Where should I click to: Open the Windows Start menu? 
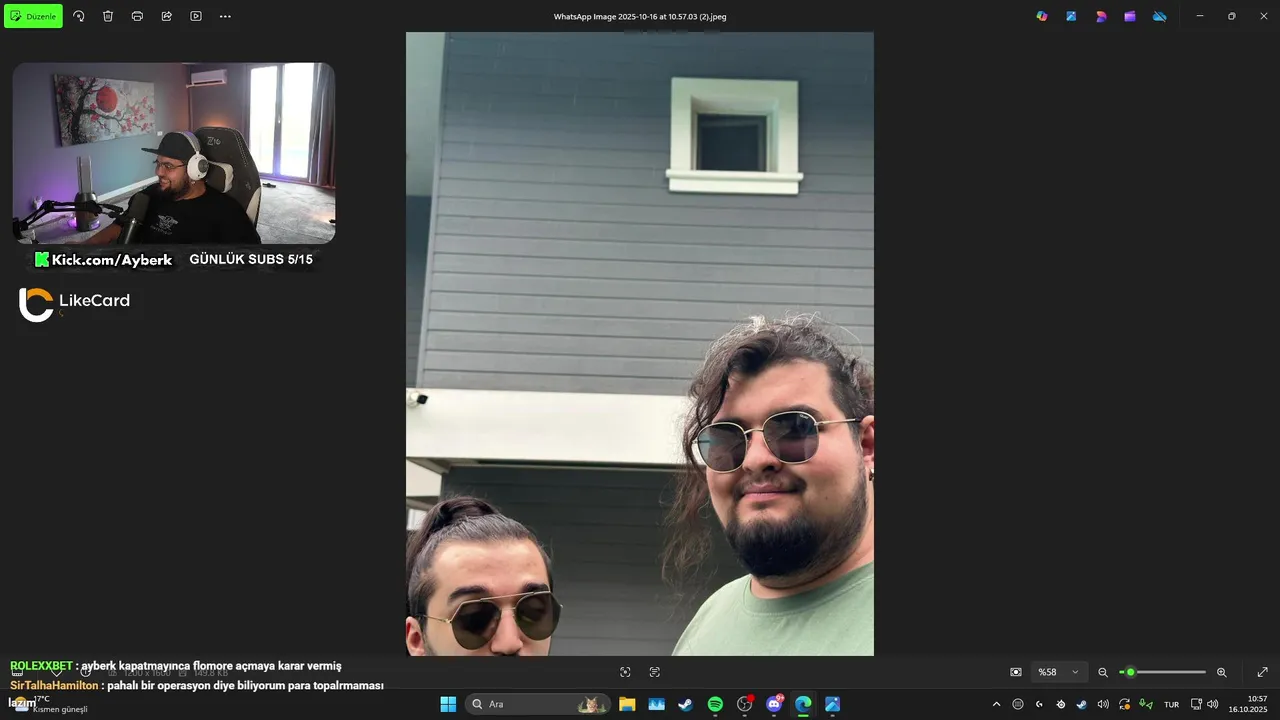pyautogui.click(x=448, y=704)
